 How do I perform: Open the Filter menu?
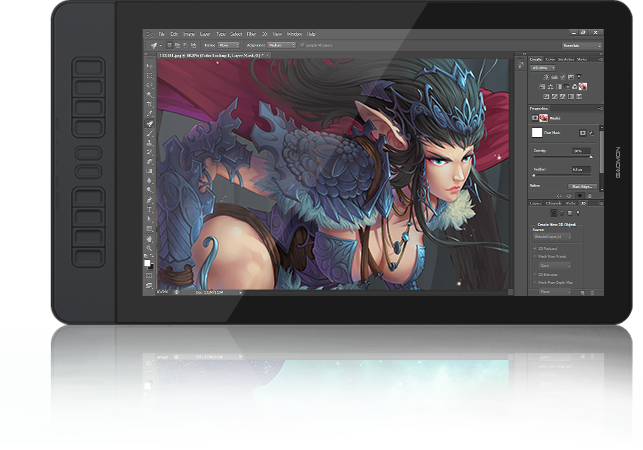click(x=249, y=34)
